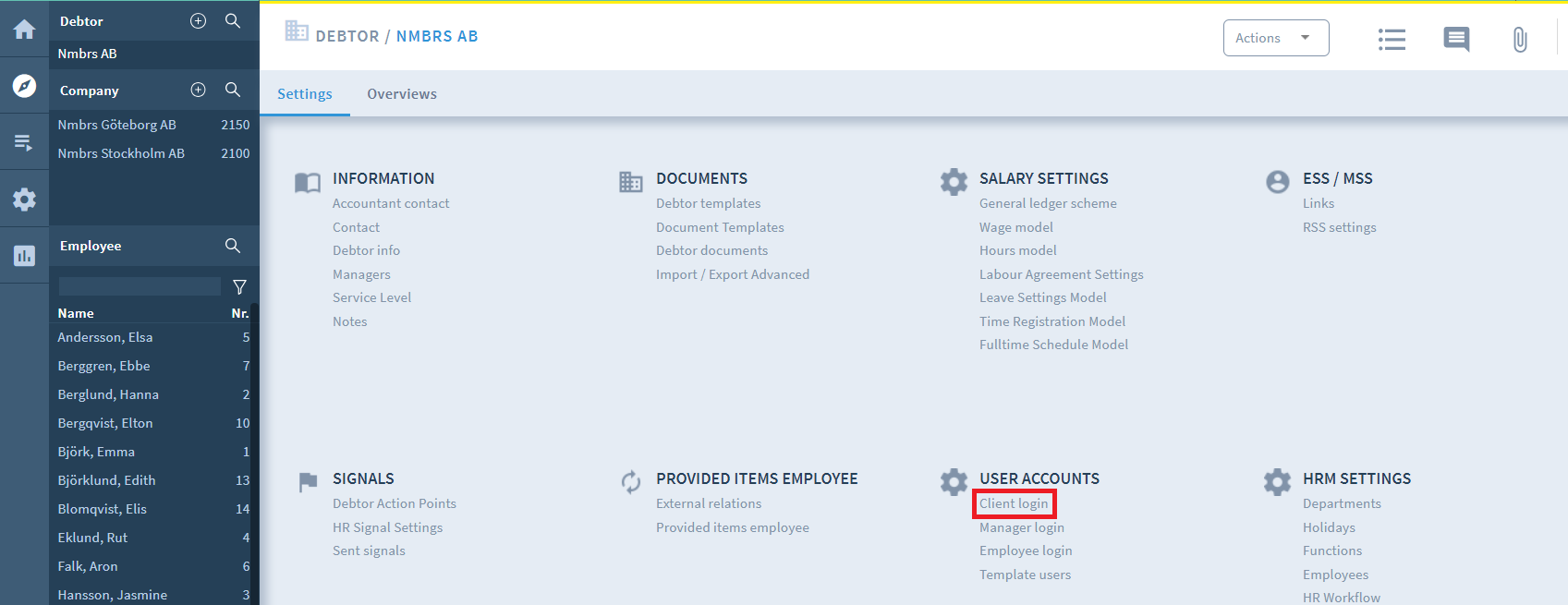The image size is (1568, 605).
Task: Open External relations link
Action: tap(709, 503)
